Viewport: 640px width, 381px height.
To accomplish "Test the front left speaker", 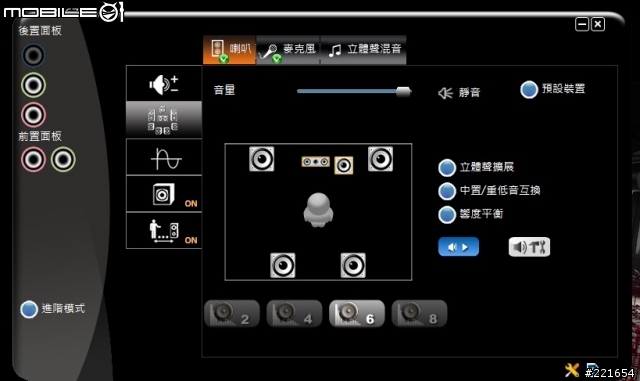I will tap(262, 159).
